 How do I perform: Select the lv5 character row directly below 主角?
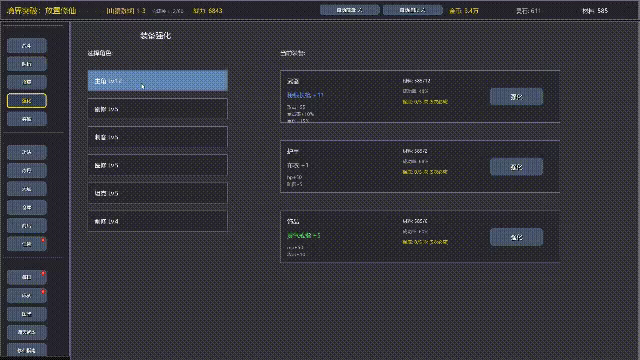pyautogui.click(x=158, y=109)
